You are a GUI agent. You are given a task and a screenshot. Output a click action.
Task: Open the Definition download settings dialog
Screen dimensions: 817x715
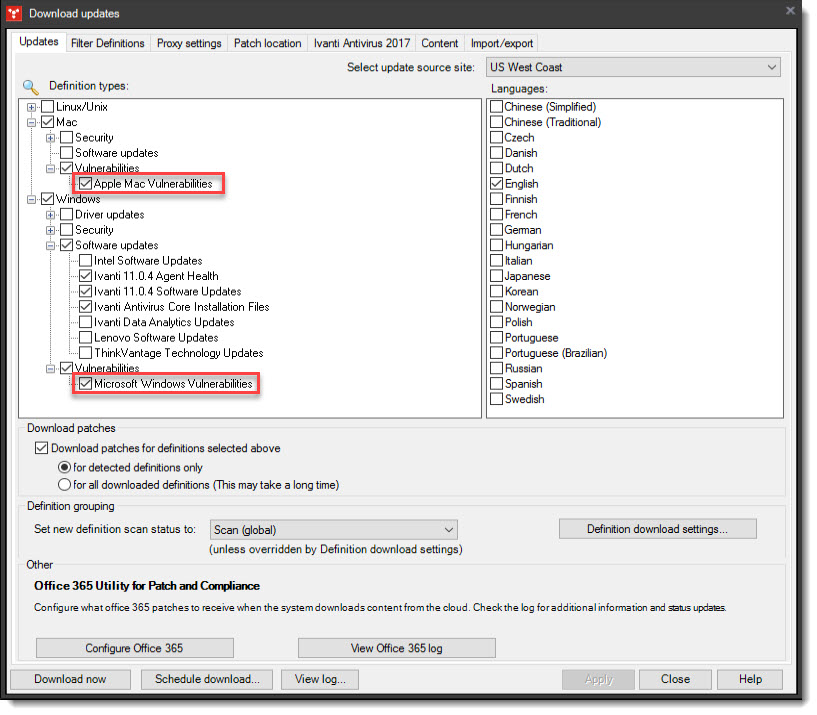657,529
